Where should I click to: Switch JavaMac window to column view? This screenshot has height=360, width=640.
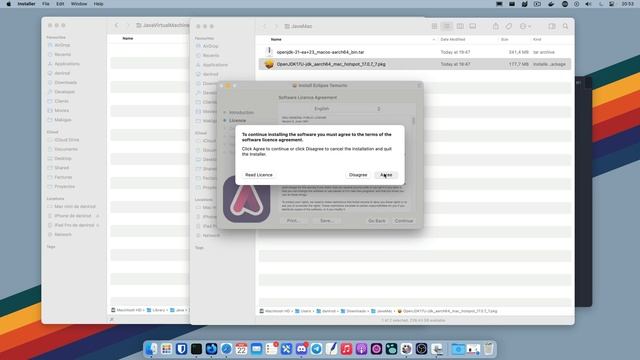[460, 26]
